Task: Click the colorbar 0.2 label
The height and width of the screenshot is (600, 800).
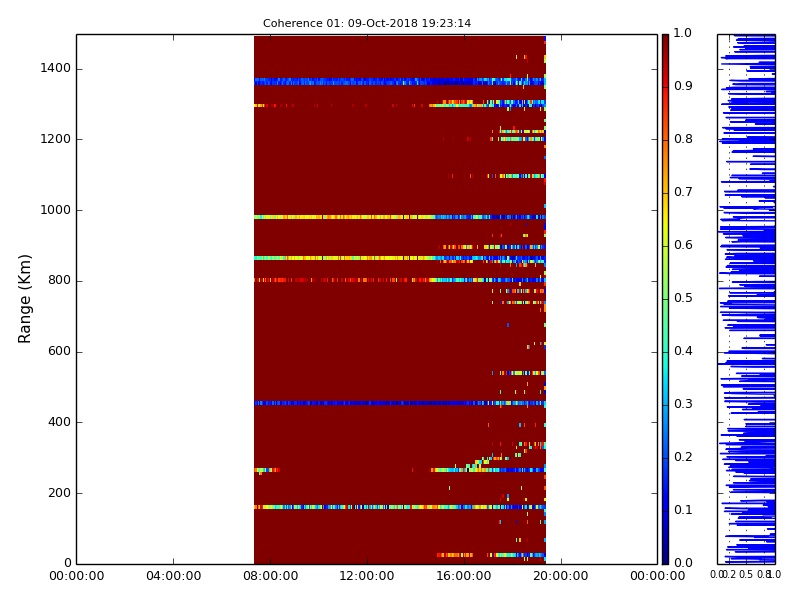Action: (x=683, y=457)
